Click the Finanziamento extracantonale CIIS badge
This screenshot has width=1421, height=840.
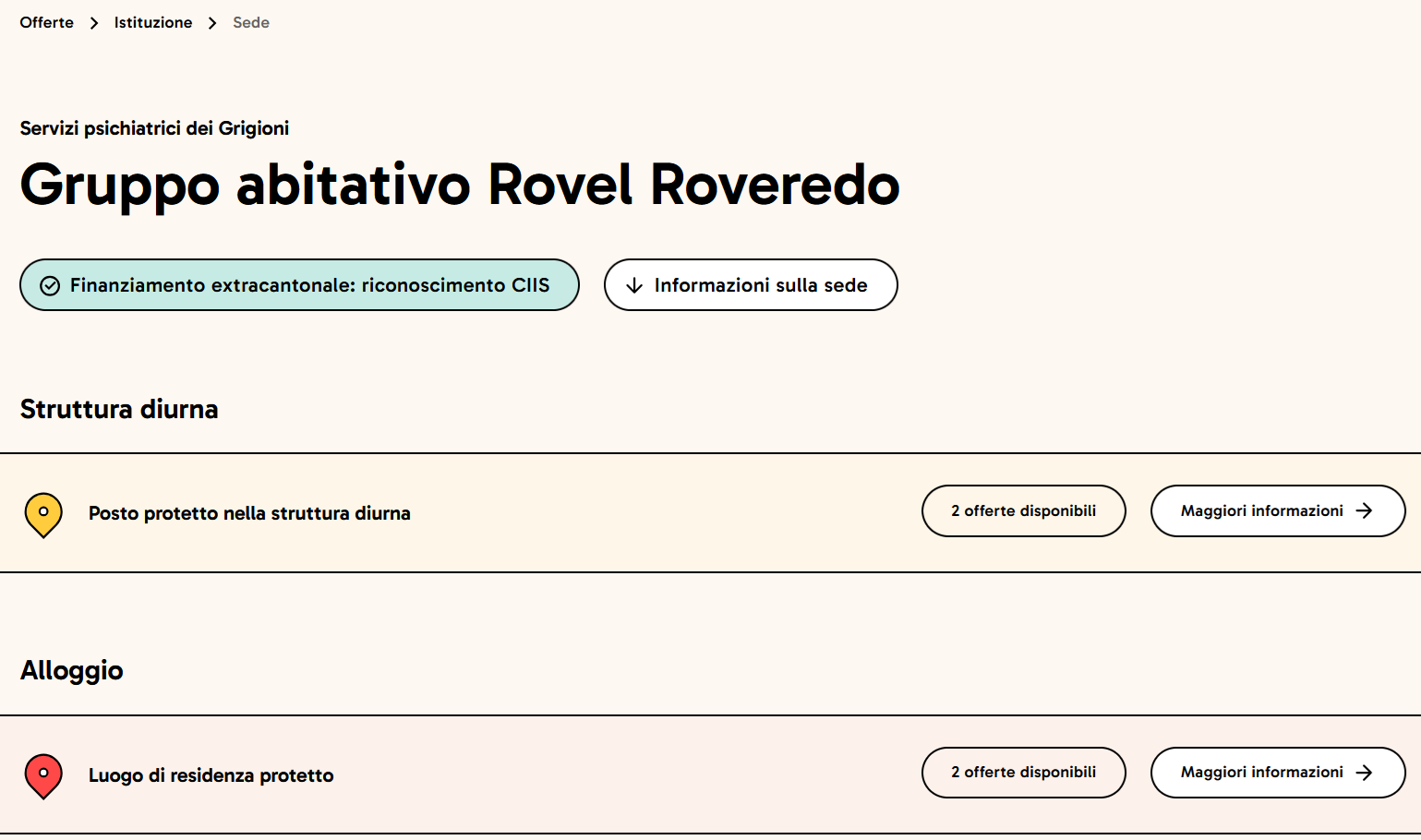[x=299, y=285]
